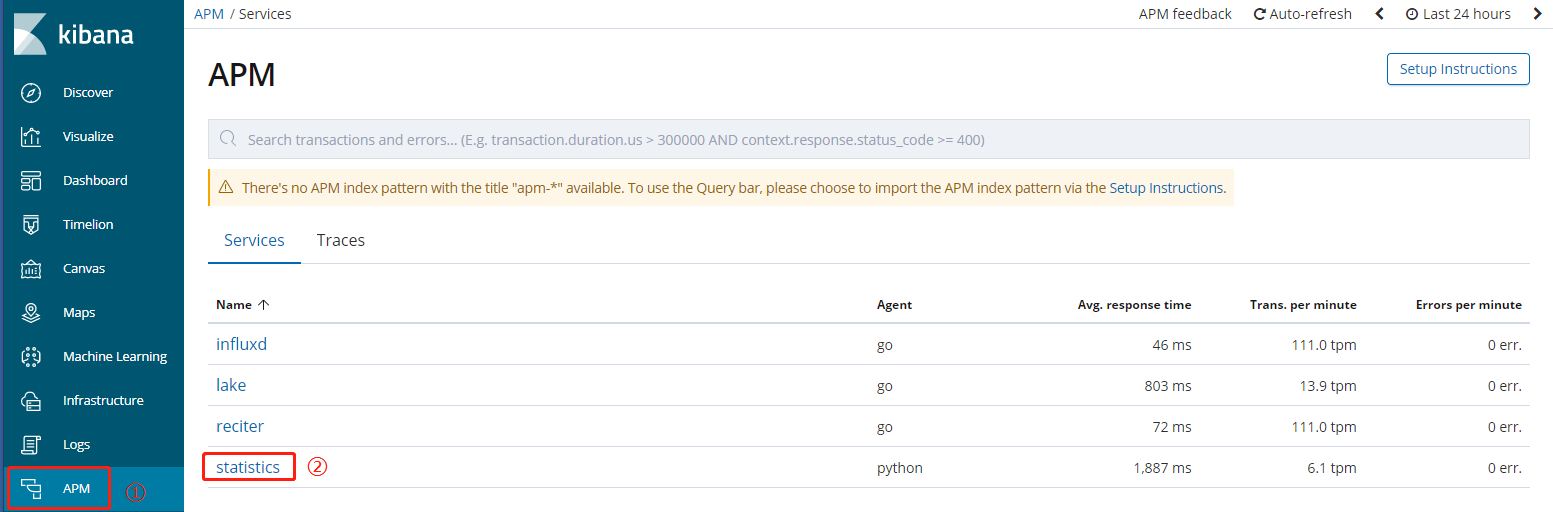The width and height of the screenshot is (1553, 512).
Task: Click the Setup Instructions button
Action: tap(1457, 69)
